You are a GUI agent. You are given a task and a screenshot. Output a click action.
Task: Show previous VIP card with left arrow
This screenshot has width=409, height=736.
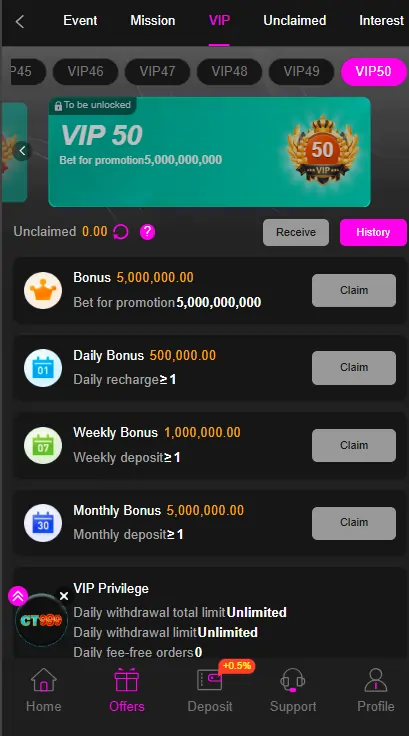click(x=22, y=151)
